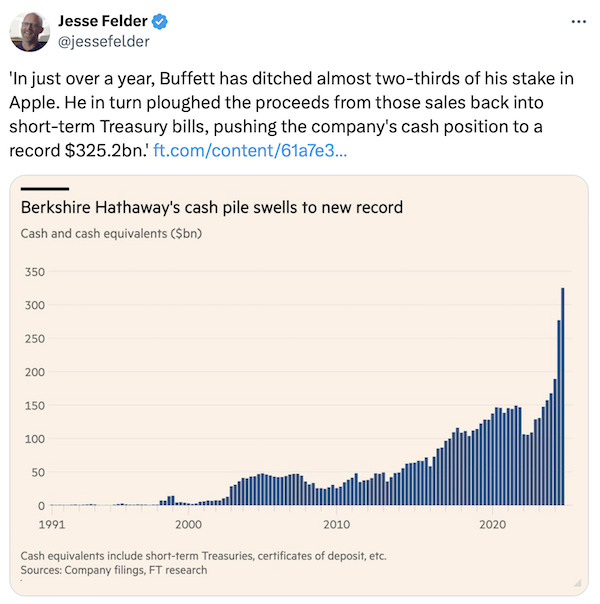
Task: Click the 2000 x-axis label
Action: click(188, 524)
